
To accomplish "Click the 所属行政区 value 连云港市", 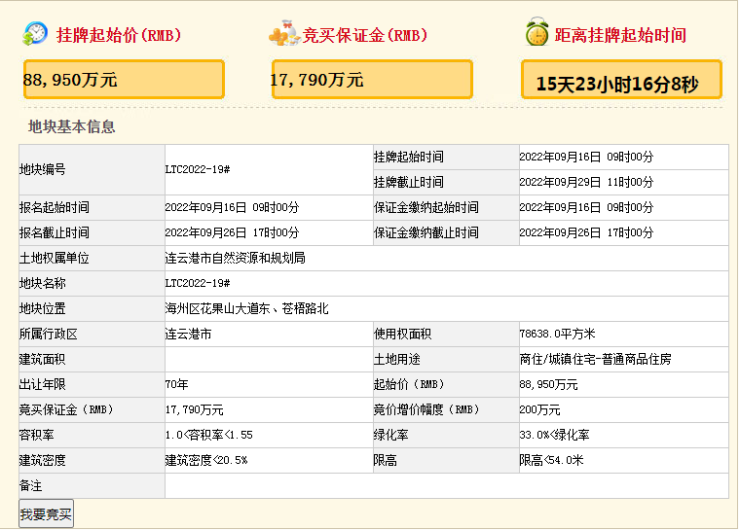I will coord(188,334).
